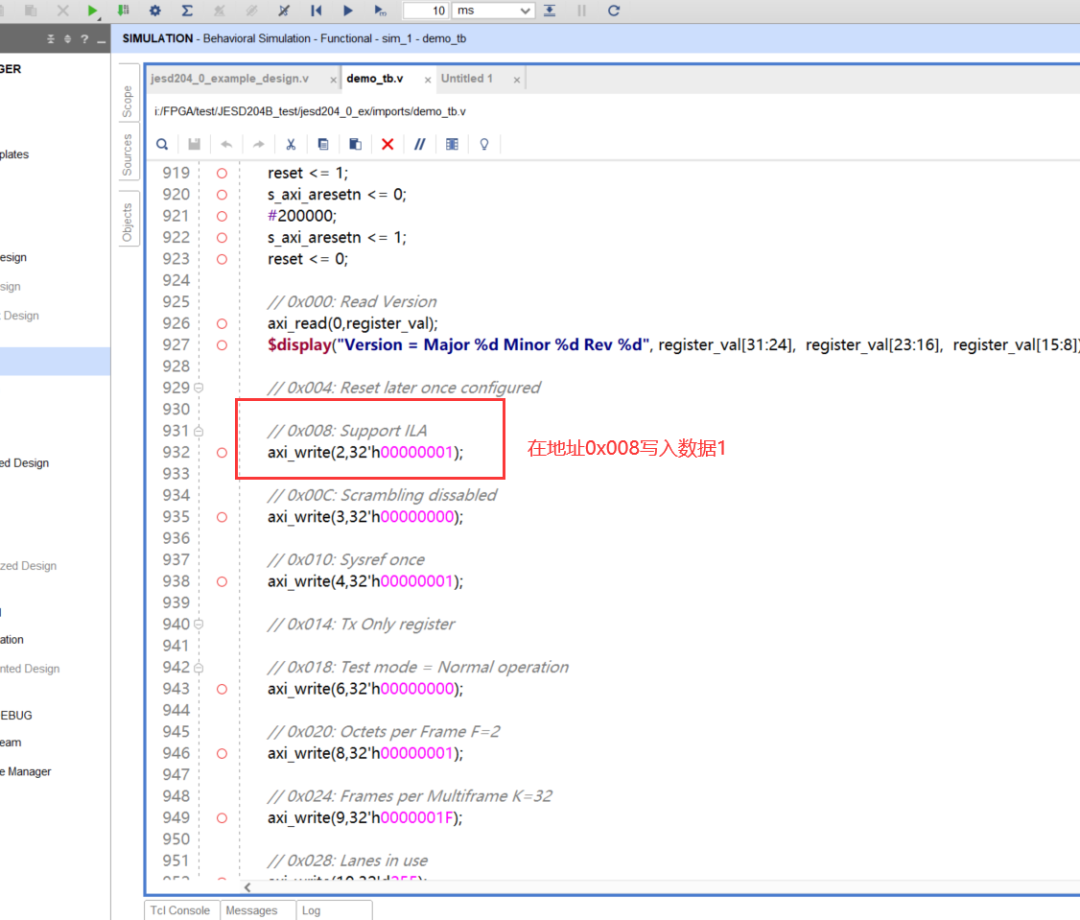Toggle breakpoint on line 919
The image size is (1080, 920).
(222, 174)
